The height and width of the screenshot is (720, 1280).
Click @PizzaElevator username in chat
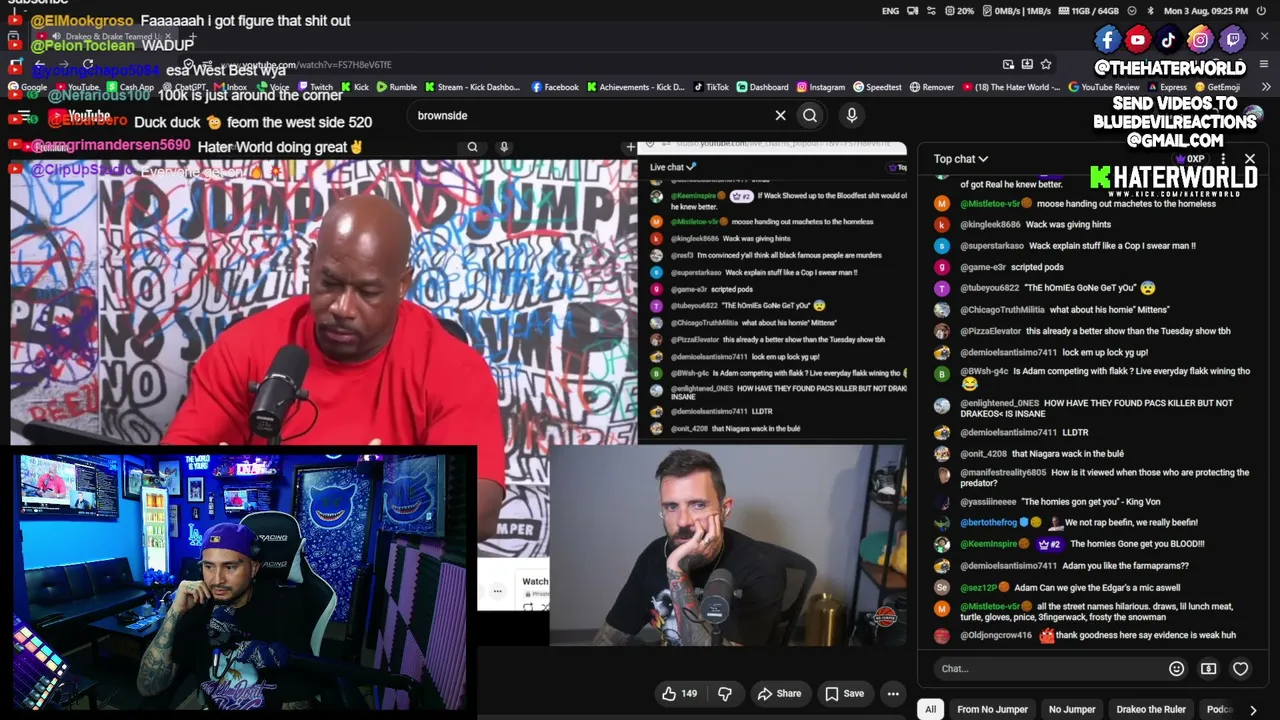pyautogui.click(x=991, y=331)
